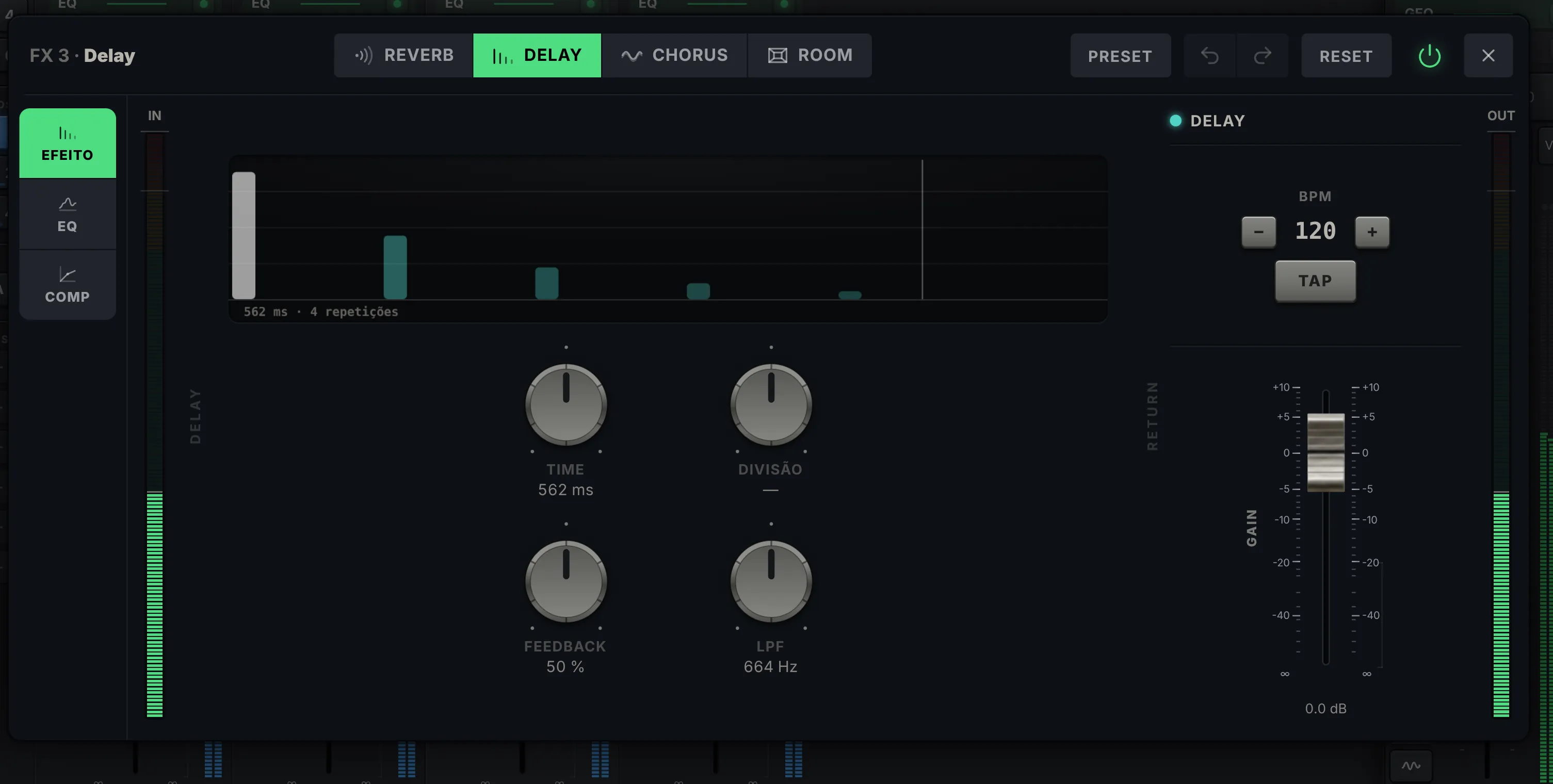Toggle the teal DELAY indicator dot
This screenshot has width=1553, height=784.
pos(1175,121)
